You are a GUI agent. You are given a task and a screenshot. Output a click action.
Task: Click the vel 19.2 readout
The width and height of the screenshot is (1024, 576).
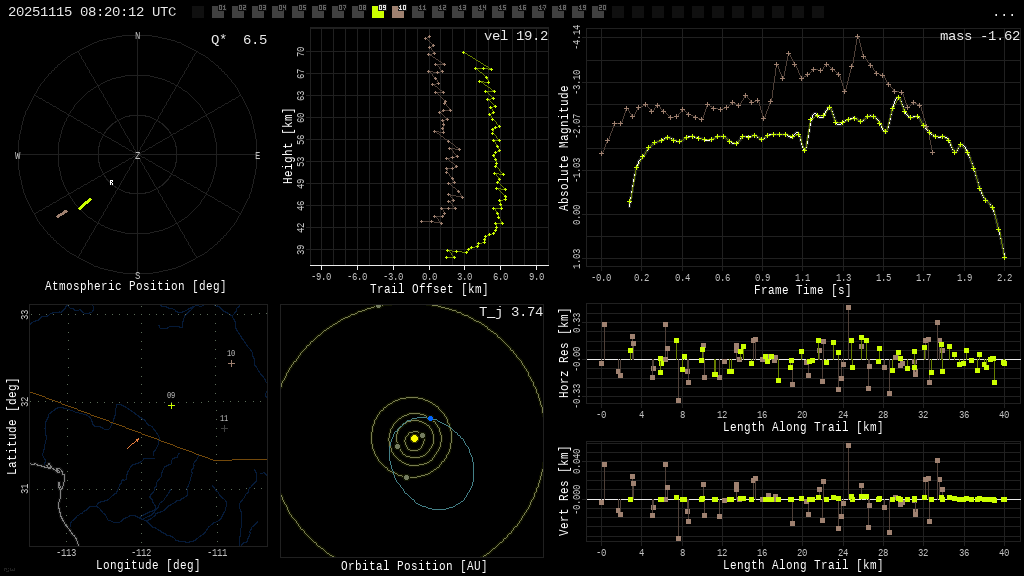tap(515, 36)
